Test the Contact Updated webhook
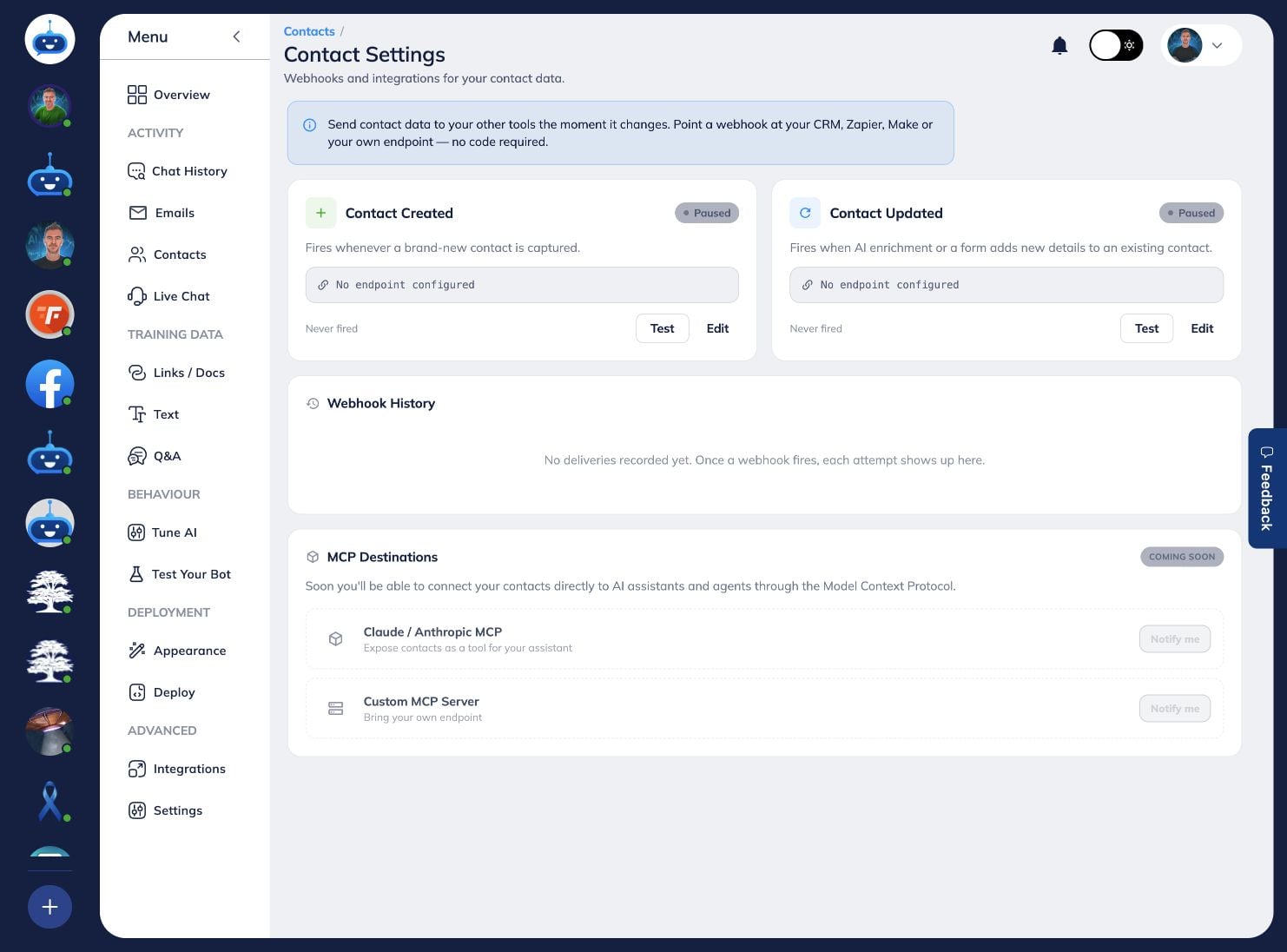 click(x=1147, y=328)
